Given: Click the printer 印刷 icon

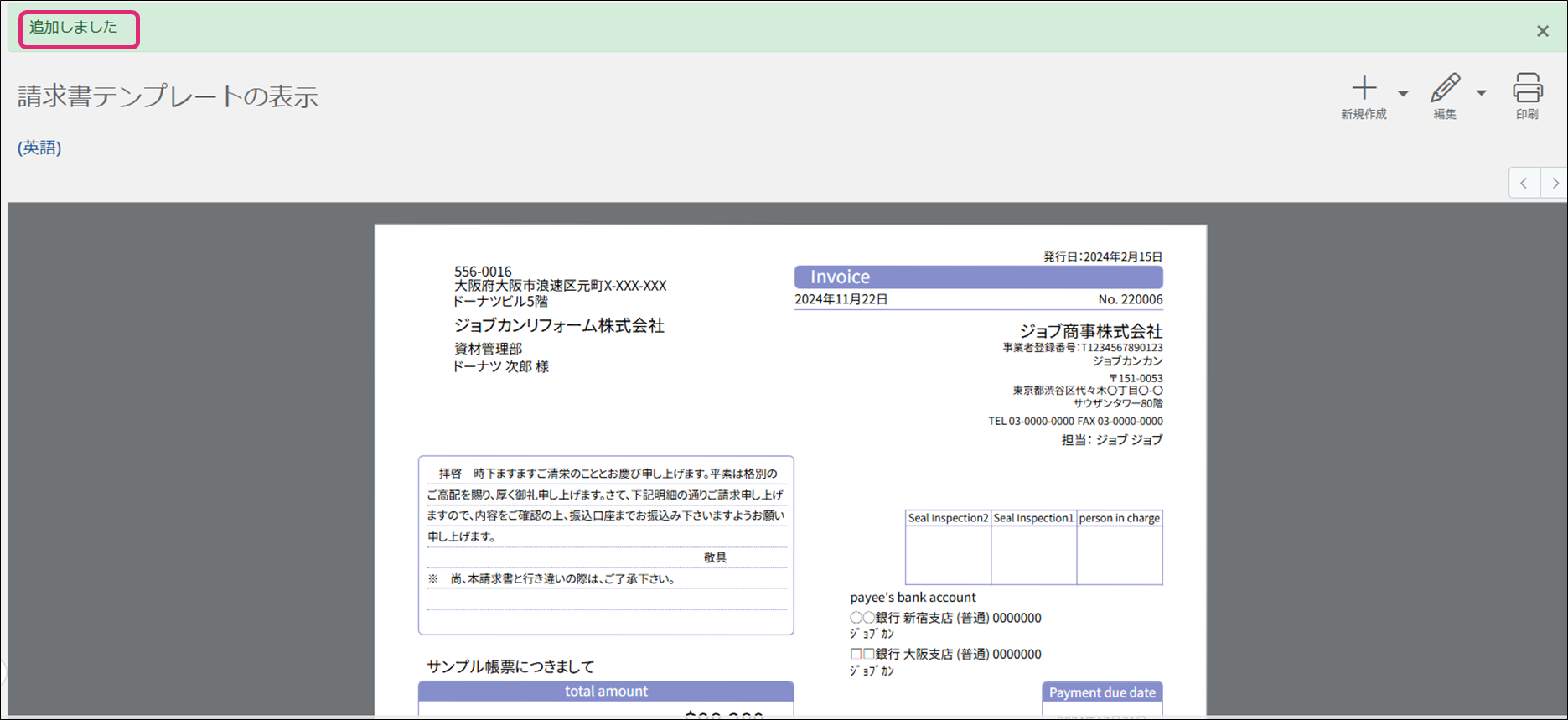Looking at the screenshot, I should 1527,89.
